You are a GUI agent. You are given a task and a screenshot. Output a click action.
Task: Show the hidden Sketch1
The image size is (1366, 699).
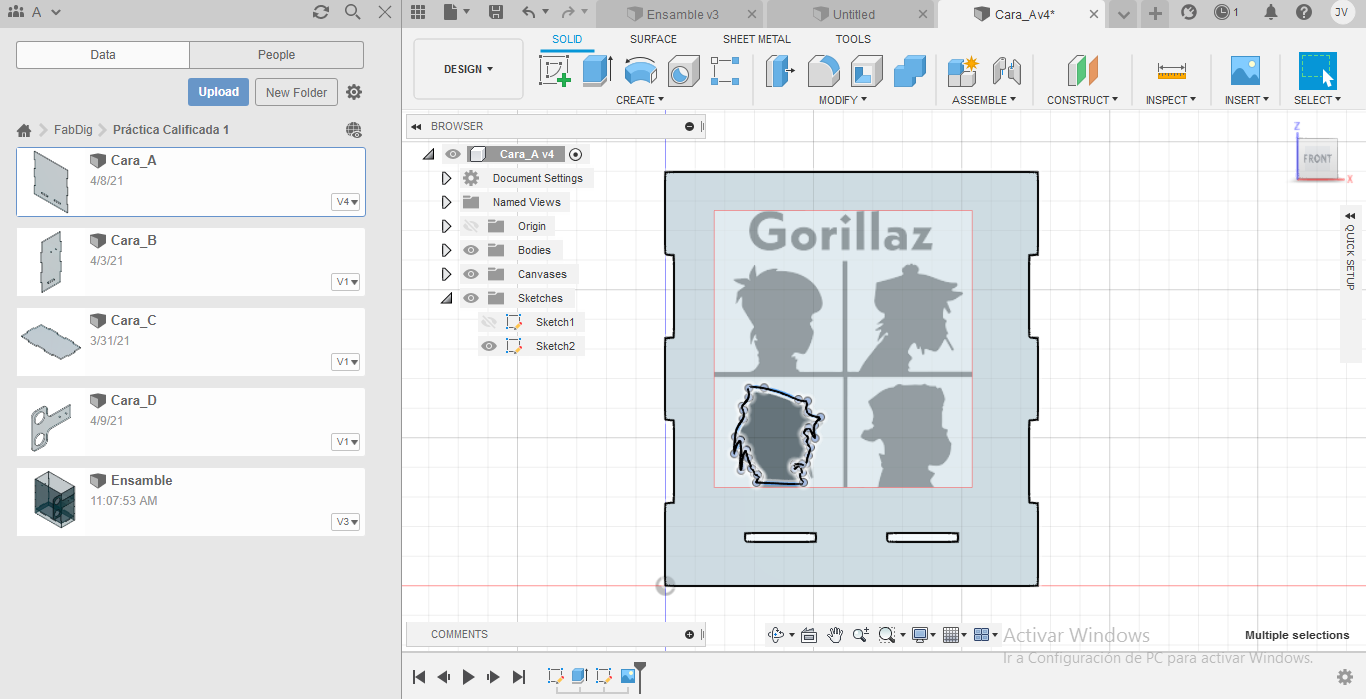(489, 322)
